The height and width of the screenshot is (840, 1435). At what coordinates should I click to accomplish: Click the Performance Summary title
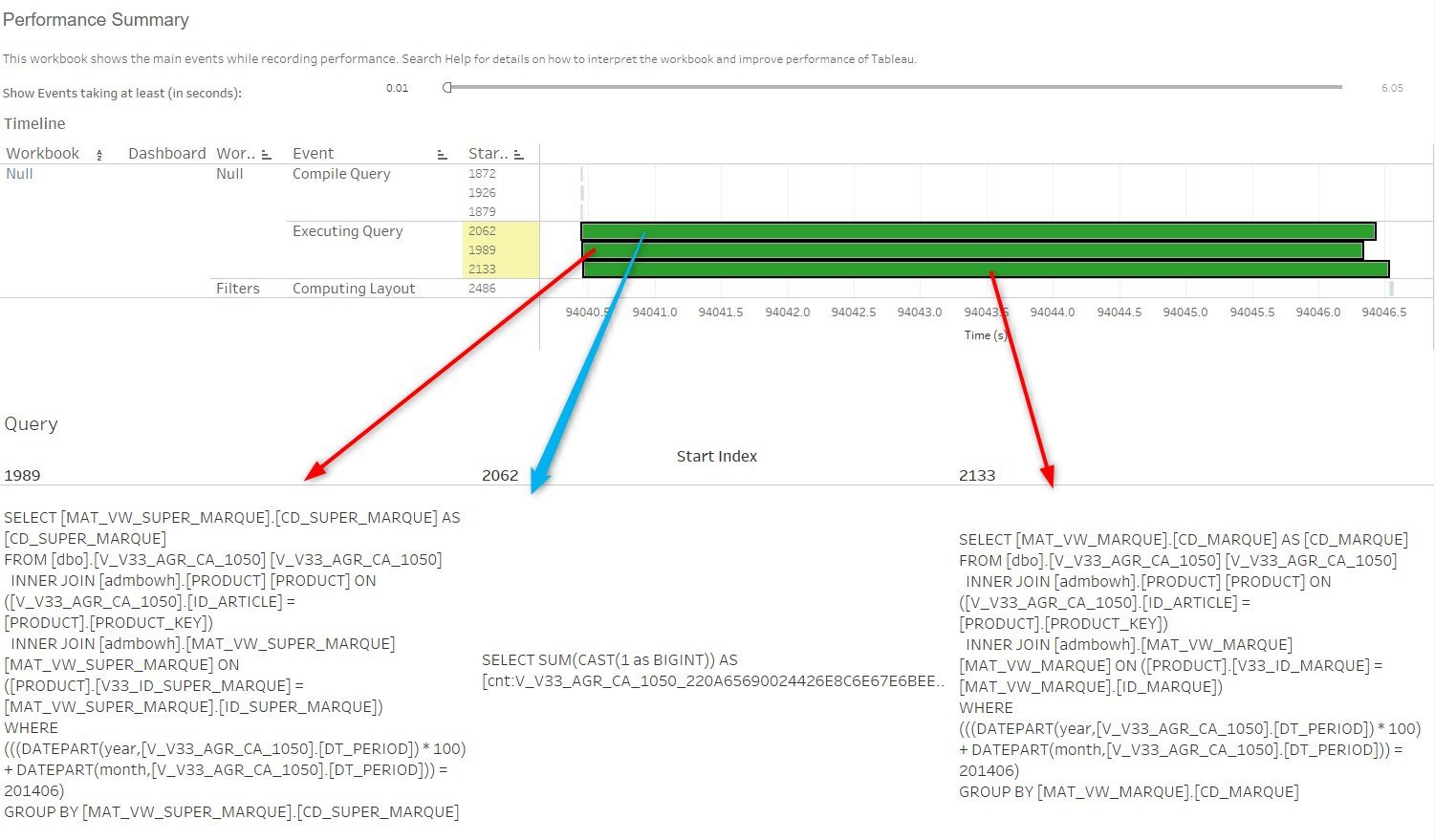pos(96,20)
